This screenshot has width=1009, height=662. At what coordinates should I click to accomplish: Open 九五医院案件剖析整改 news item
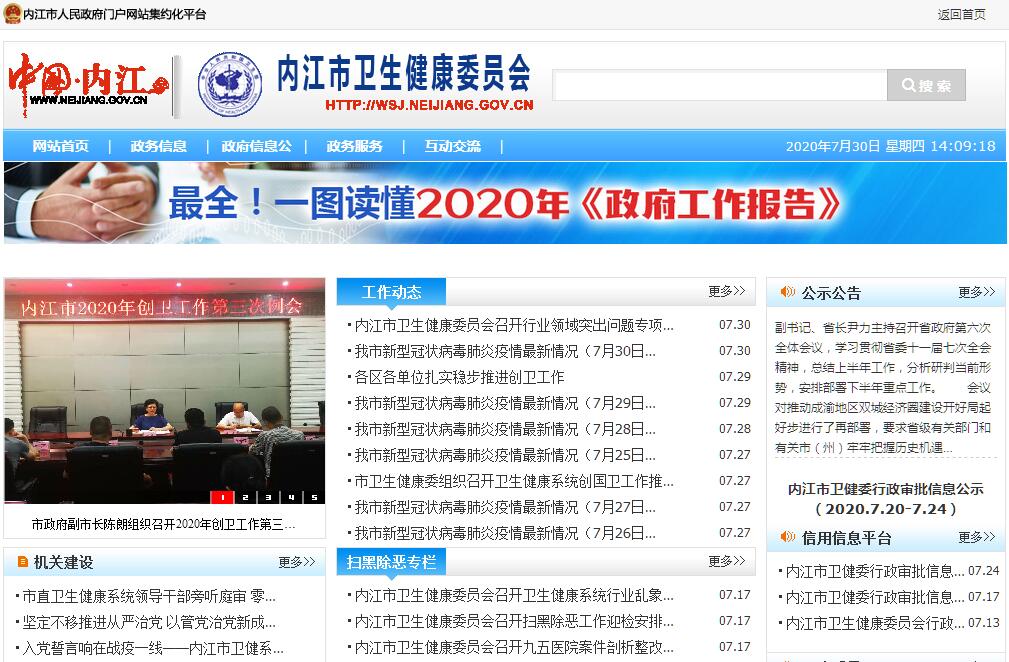point(514,647)
